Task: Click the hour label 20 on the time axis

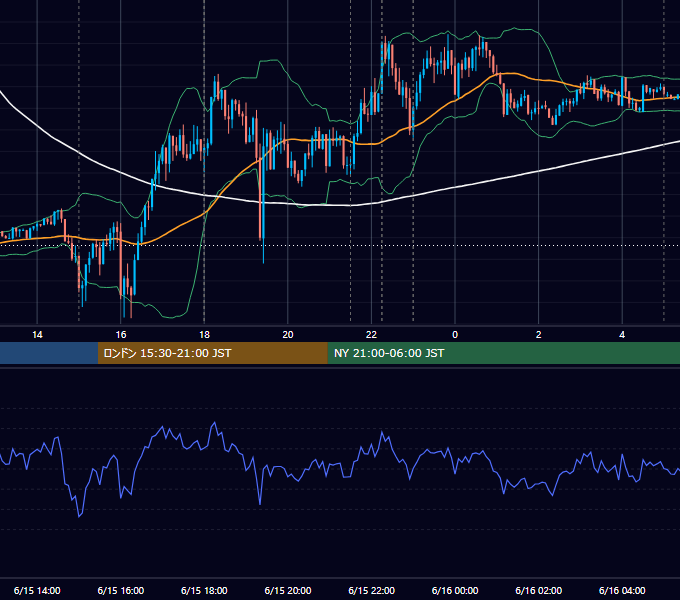Action: (x=288, y=335)
